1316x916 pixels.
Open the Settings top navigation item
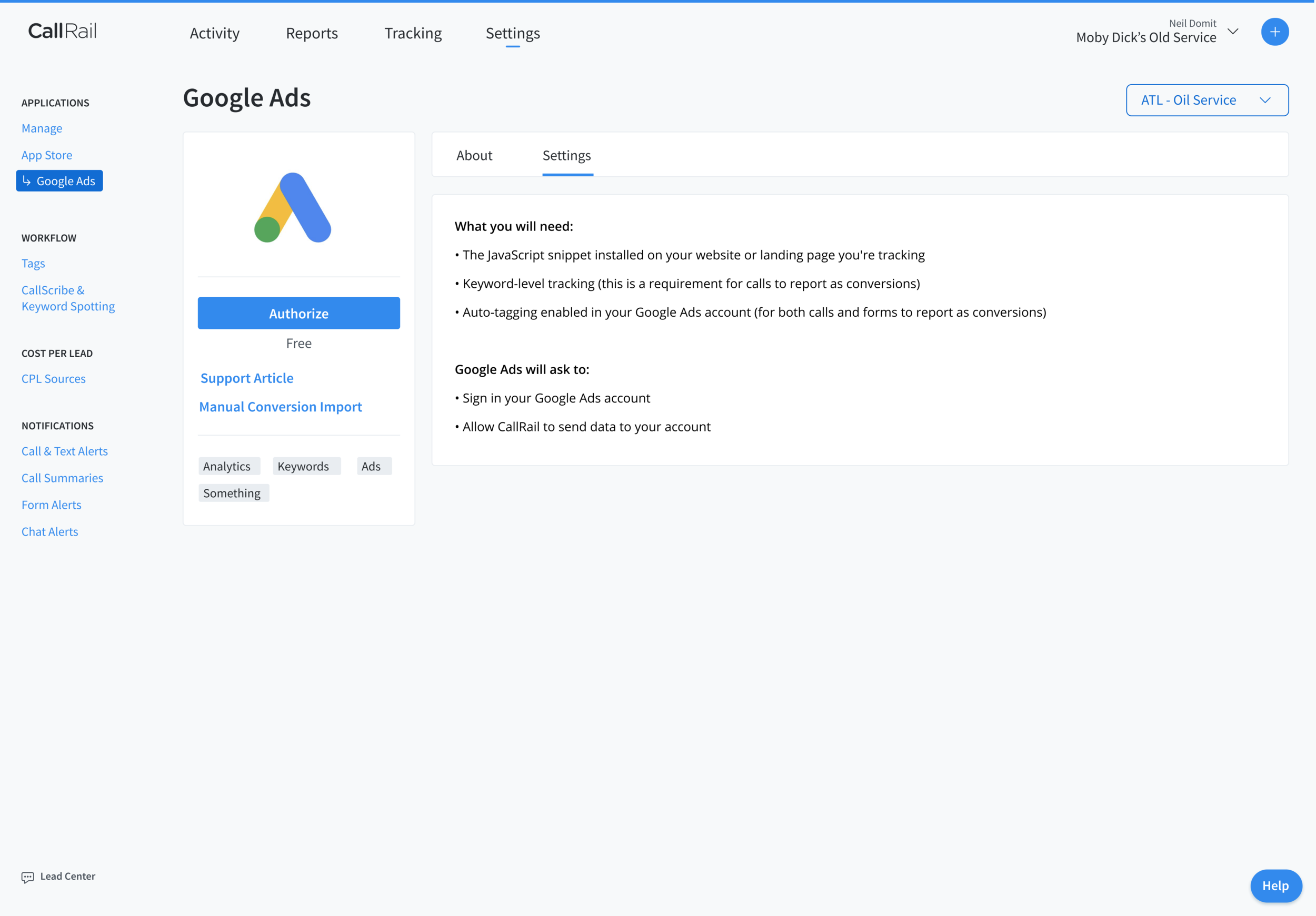pyautogui.click(x=513, y=33)
